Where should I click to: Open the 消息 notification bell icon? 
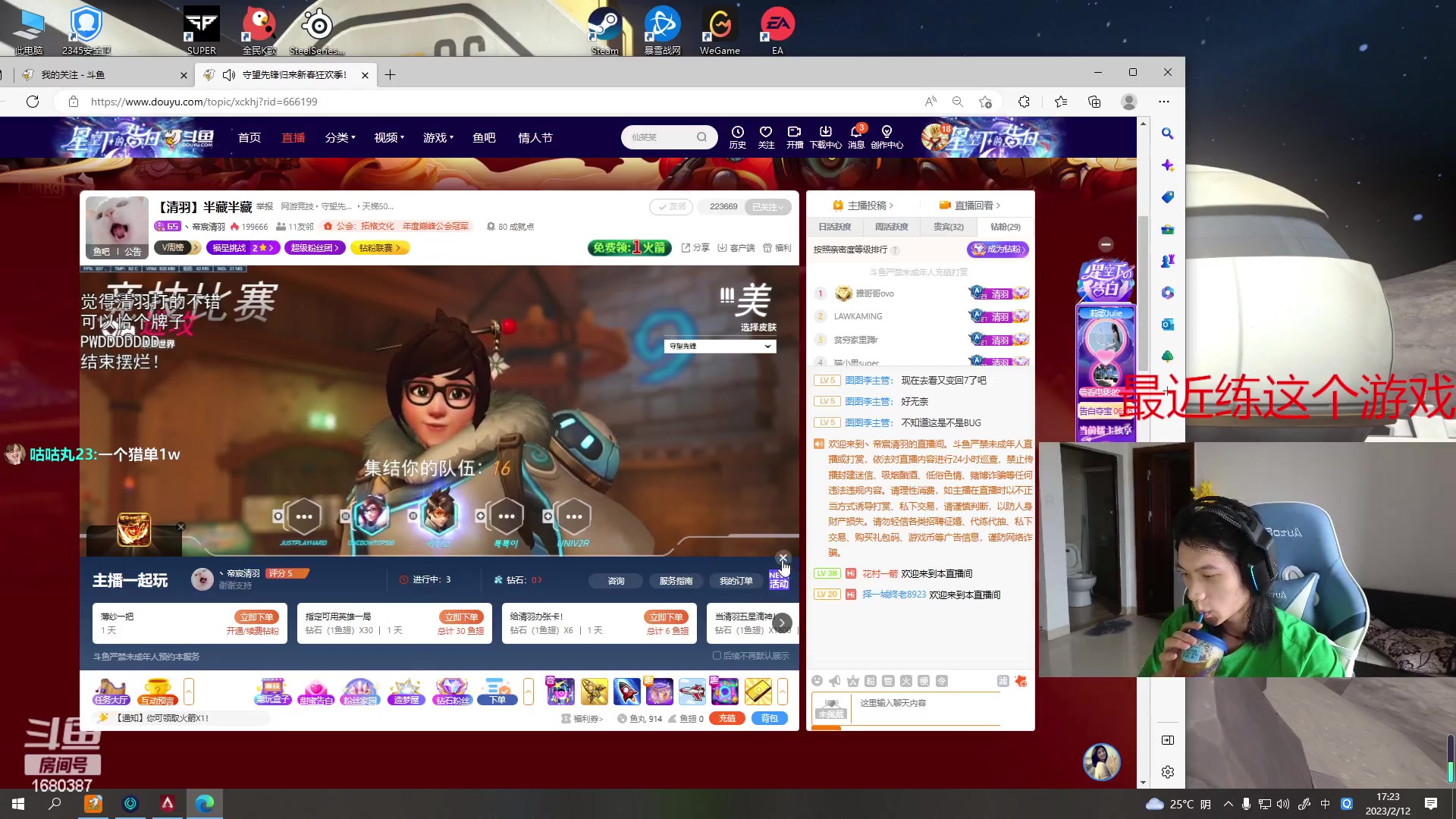tap(856, 136)
